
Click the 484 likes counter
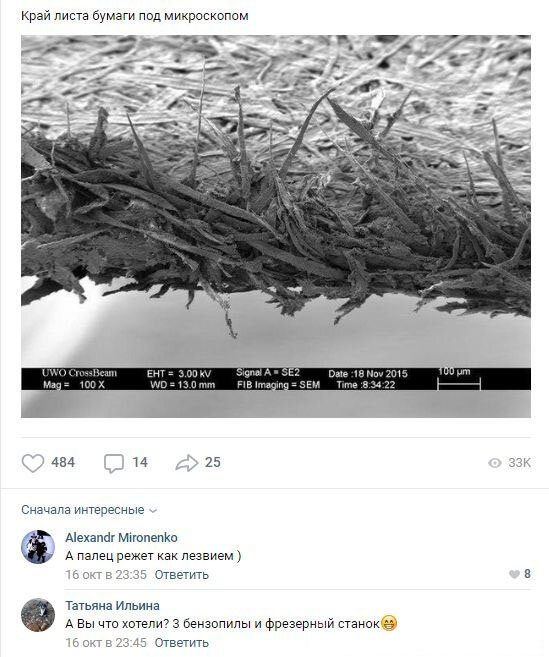click(x=63, y=463)
